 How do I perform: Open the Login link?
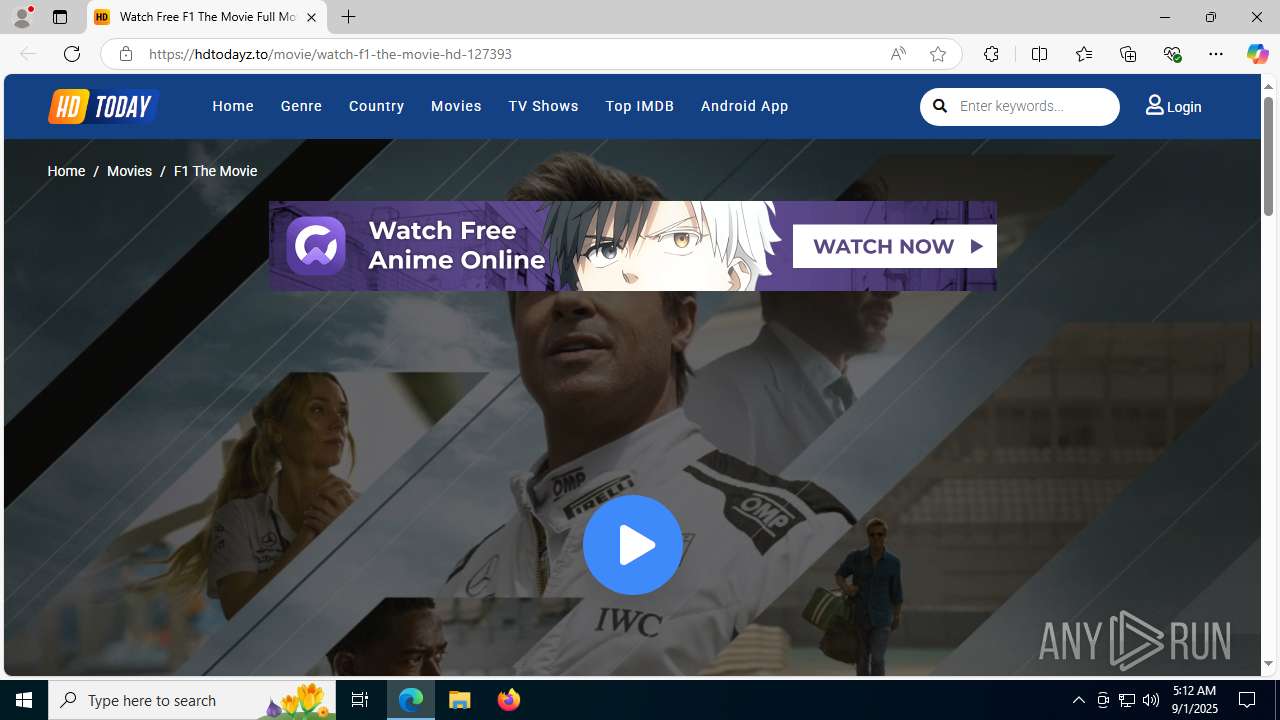click(1174, 106)
